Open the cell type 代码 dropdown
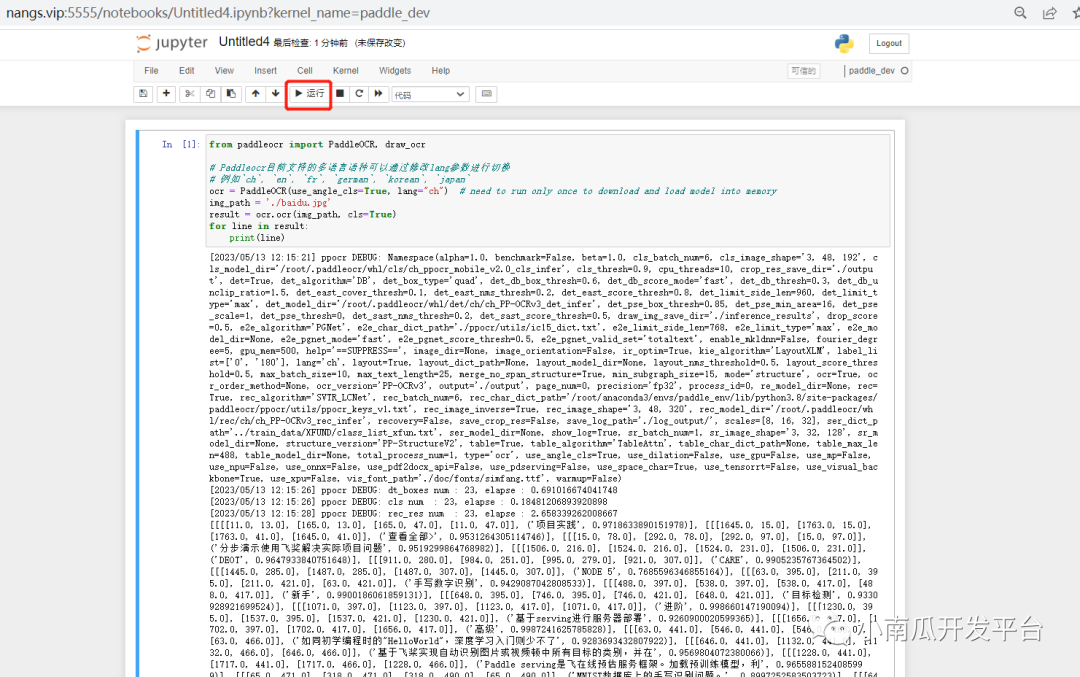This screenshot has height=677, width=1080. [430, 94]
